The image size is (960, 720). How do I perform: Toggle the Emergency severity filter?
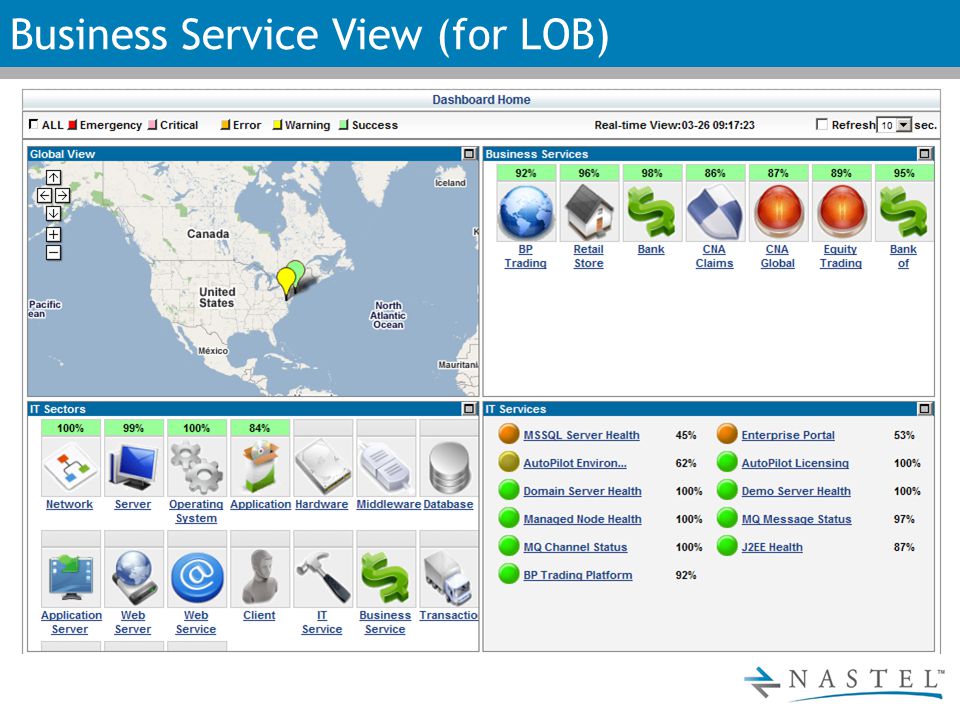72,125
